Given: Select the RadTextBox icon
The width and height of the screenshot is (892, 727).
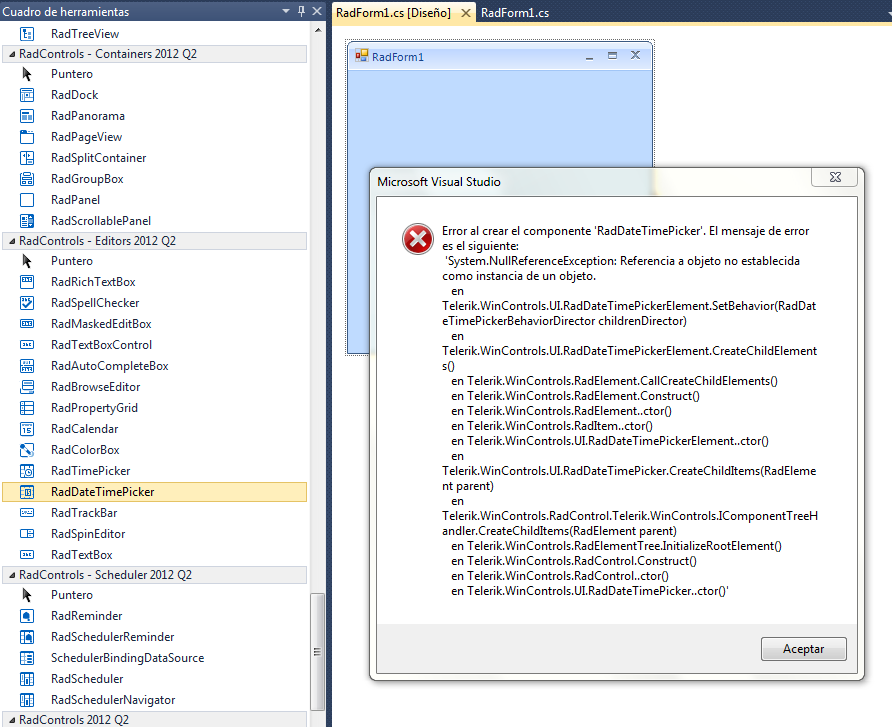Looking at the screenshot, I should click(x=27, y=555).
